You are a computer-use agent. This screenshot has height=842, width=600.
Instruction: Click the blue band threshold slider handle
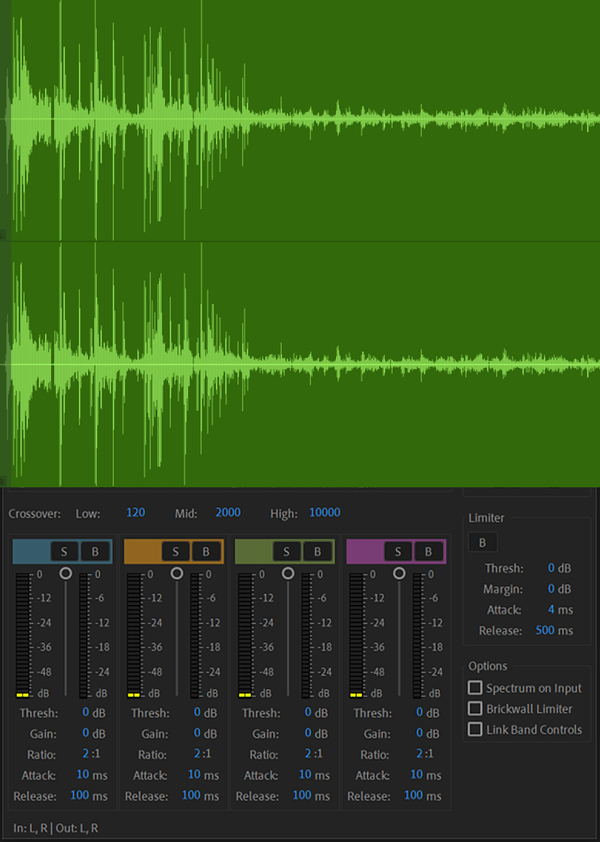click(66, 573)
